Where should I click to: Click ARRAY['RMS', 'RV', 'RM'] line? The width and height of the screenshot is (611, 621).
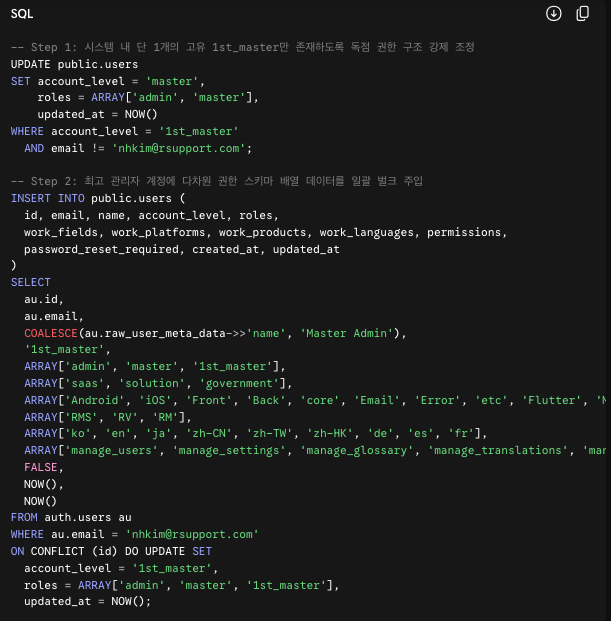[108, 417]
